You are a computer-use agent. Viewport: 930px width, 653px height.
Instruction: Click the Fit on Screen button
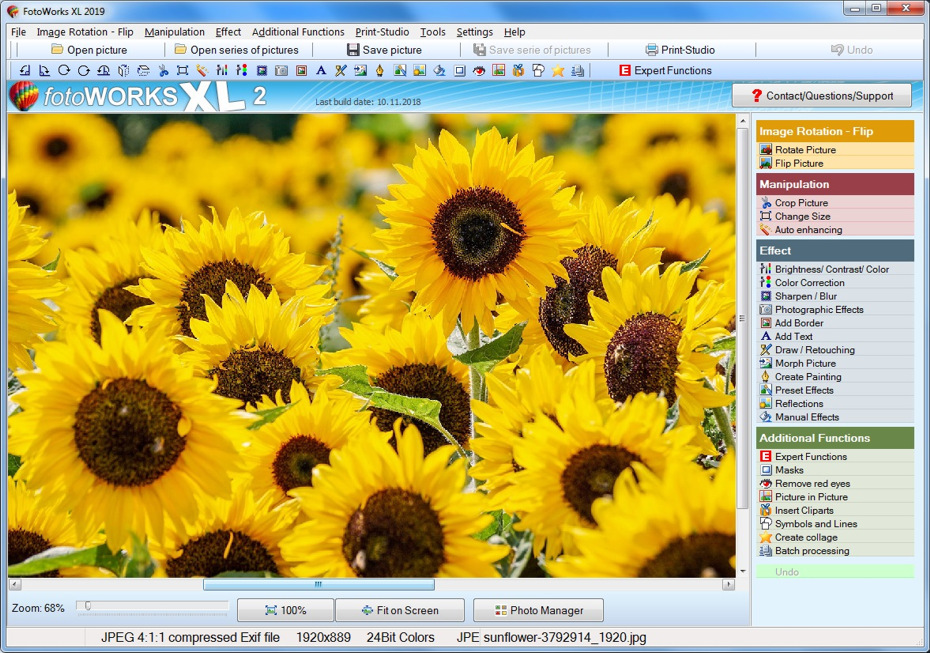click(x=400, y=610)
